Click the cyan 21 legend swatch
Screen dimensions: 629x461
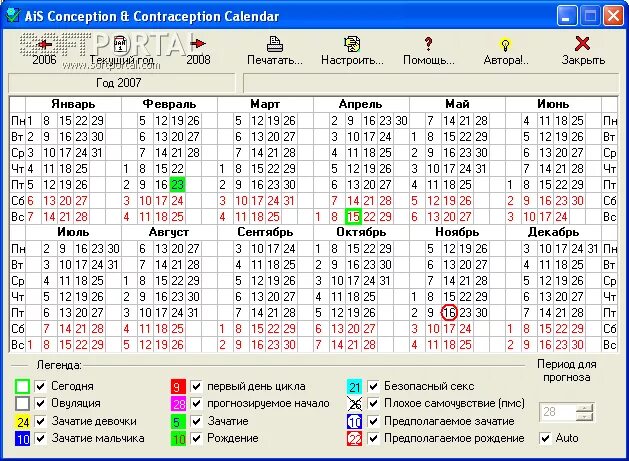click(355, 387)
